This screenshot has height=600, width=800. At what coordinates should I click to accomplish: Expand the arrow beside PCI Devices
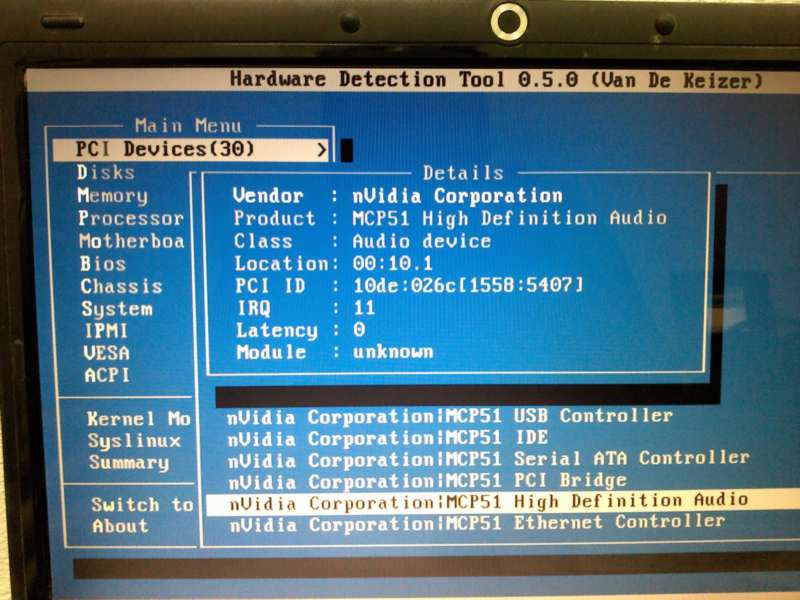[322, 150]
